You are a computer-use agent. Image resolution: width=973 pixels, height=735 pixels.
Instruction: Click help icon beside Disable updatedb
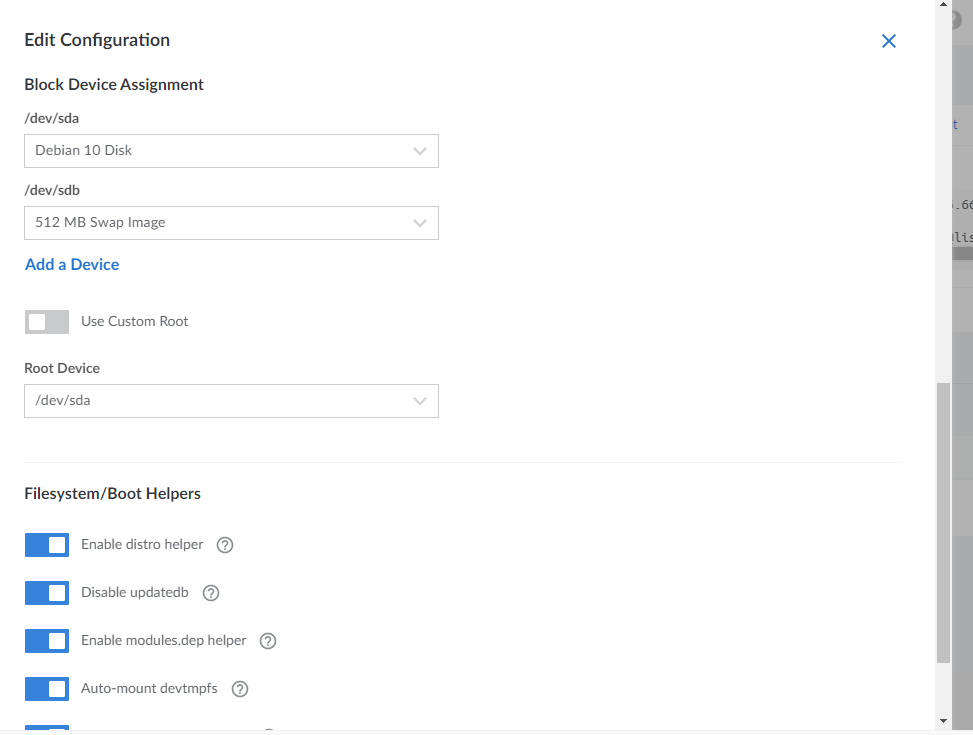(x=210, y=593)
